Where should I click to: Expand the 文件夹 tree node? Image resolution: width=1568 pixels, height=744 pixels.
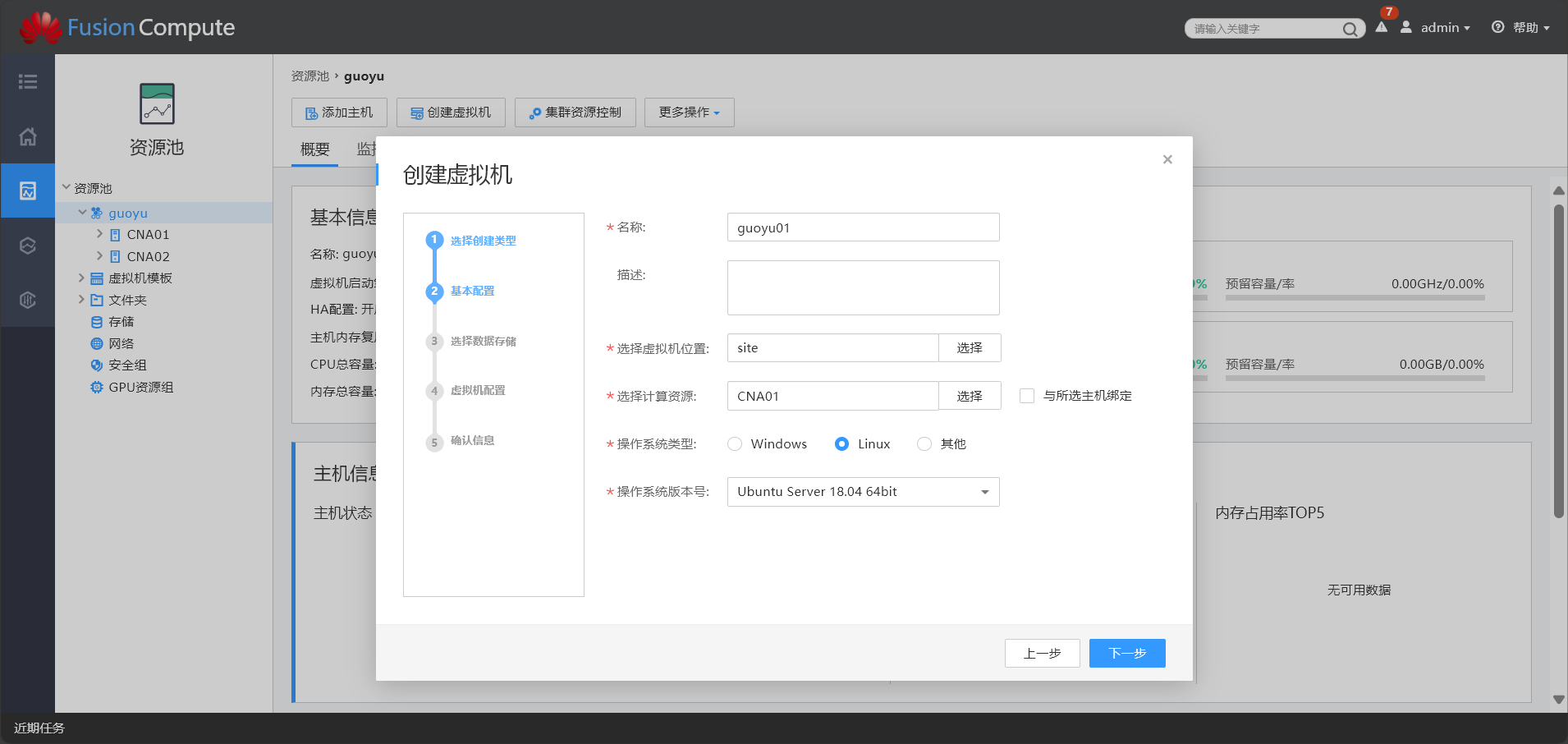pos(81,299)
